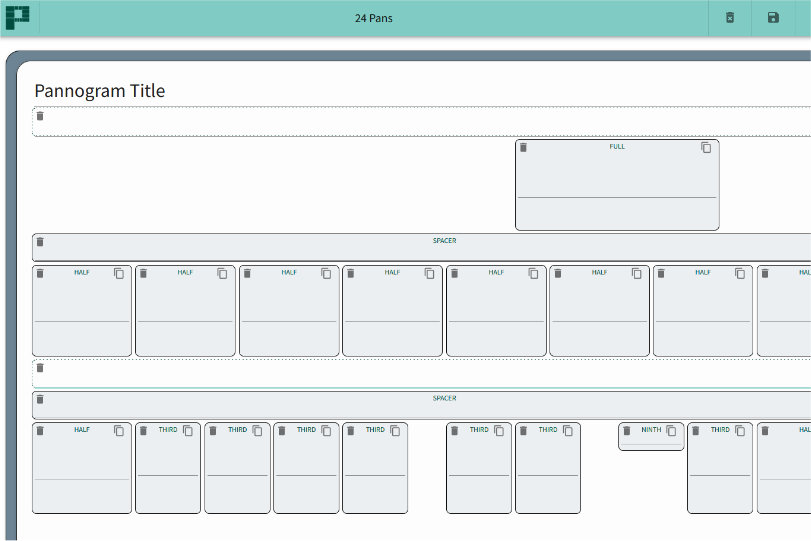Delete the NINTH pan via its trash icon

click(627, 431)
